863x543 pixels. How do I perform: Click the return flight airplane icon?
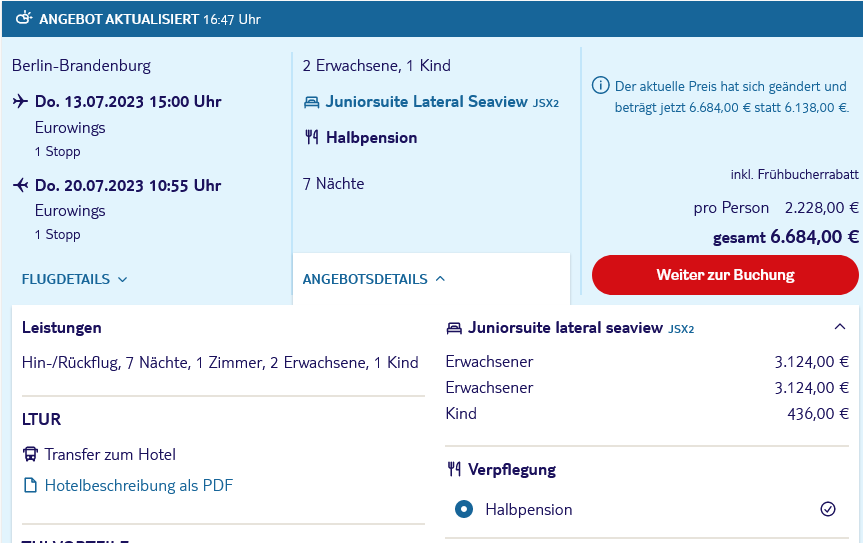point(20,185)
